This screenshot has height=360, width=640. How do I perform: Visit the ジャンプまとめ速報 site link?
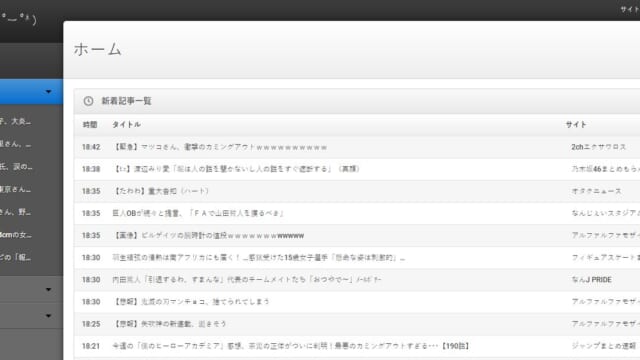(x=604, y=346)
